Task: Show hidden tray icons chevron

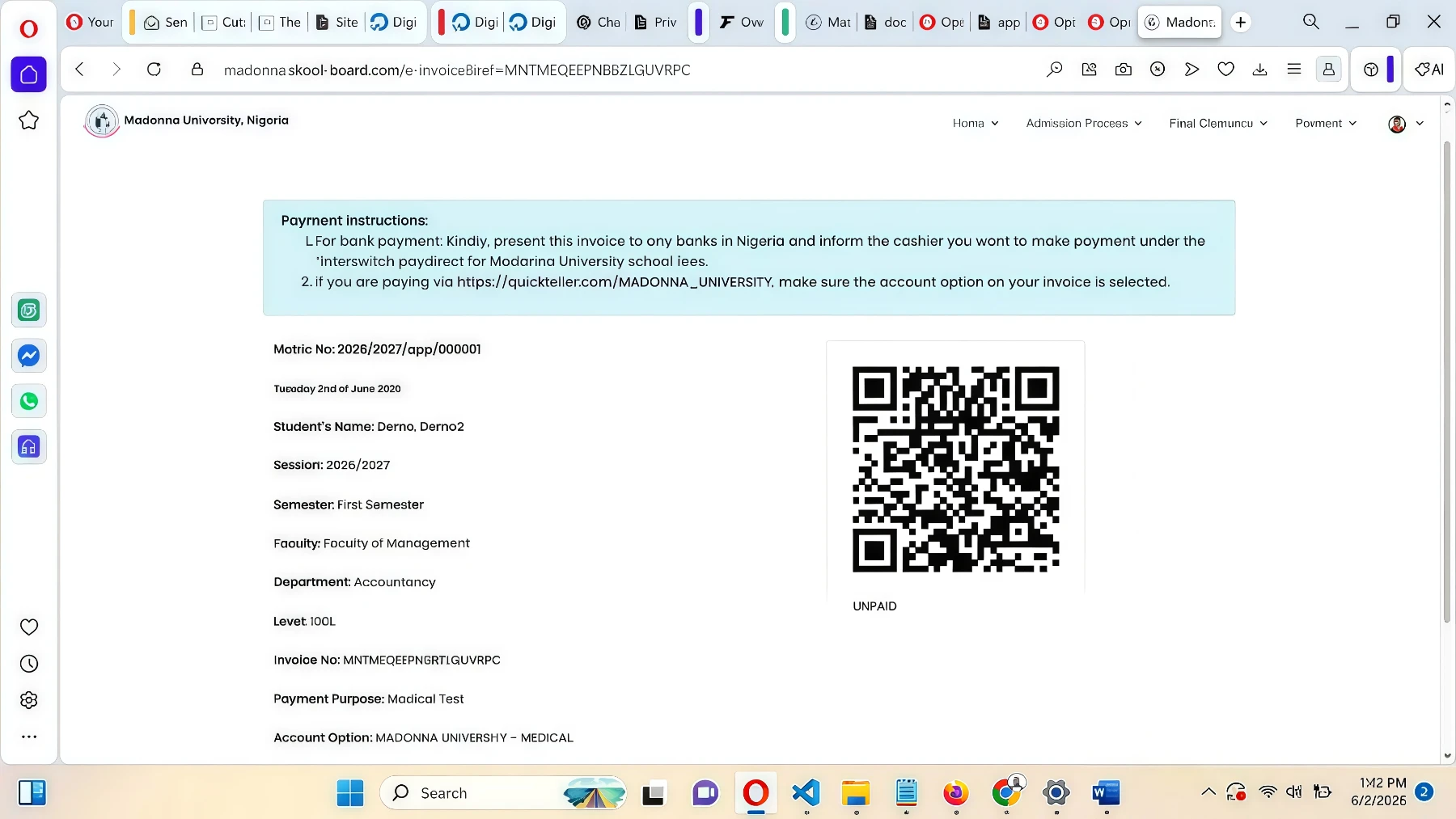Action: click(1208, 792)
